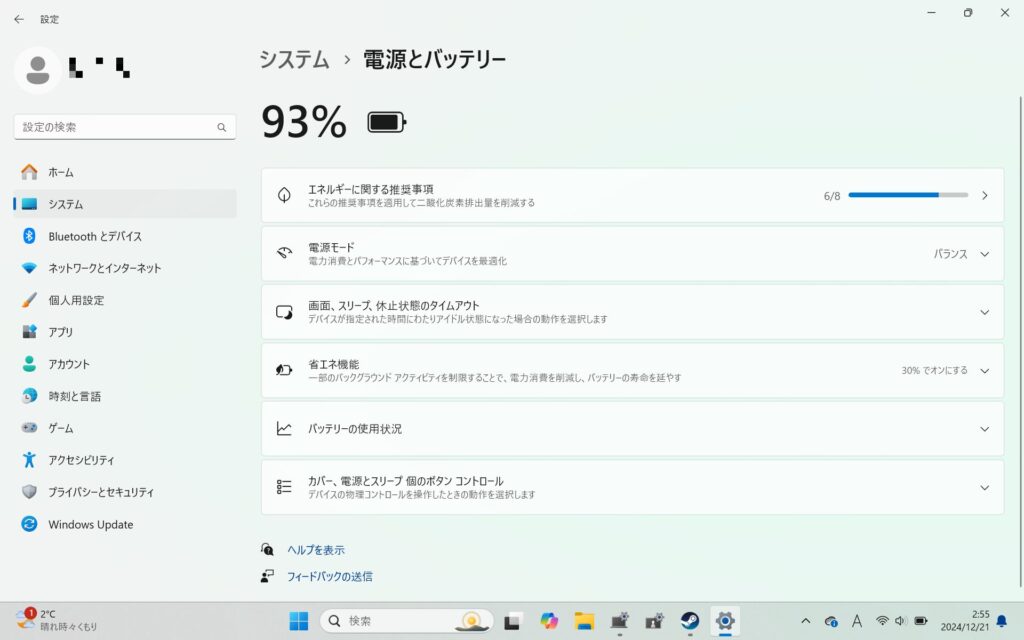Click the 設定の検索 input field
This screenshot has width=1024, height=640.
115,128
